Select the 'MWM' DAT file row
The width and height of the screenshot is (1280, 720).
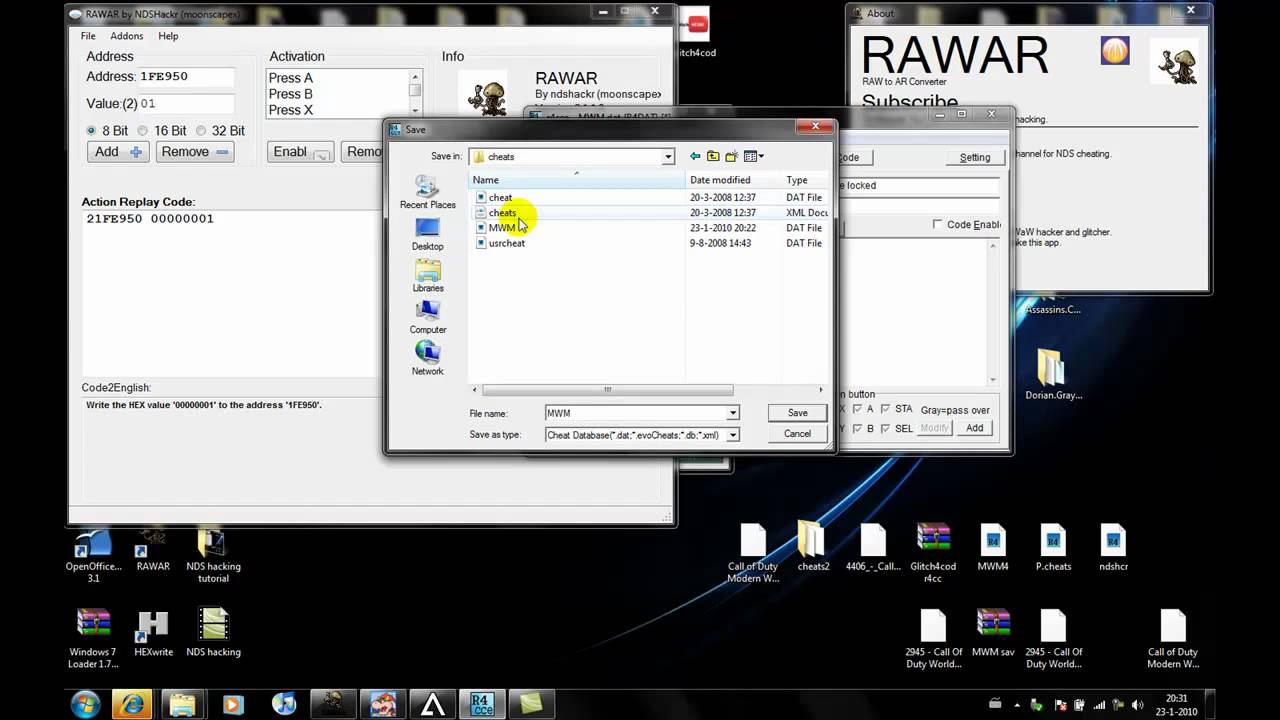point(650,228)
